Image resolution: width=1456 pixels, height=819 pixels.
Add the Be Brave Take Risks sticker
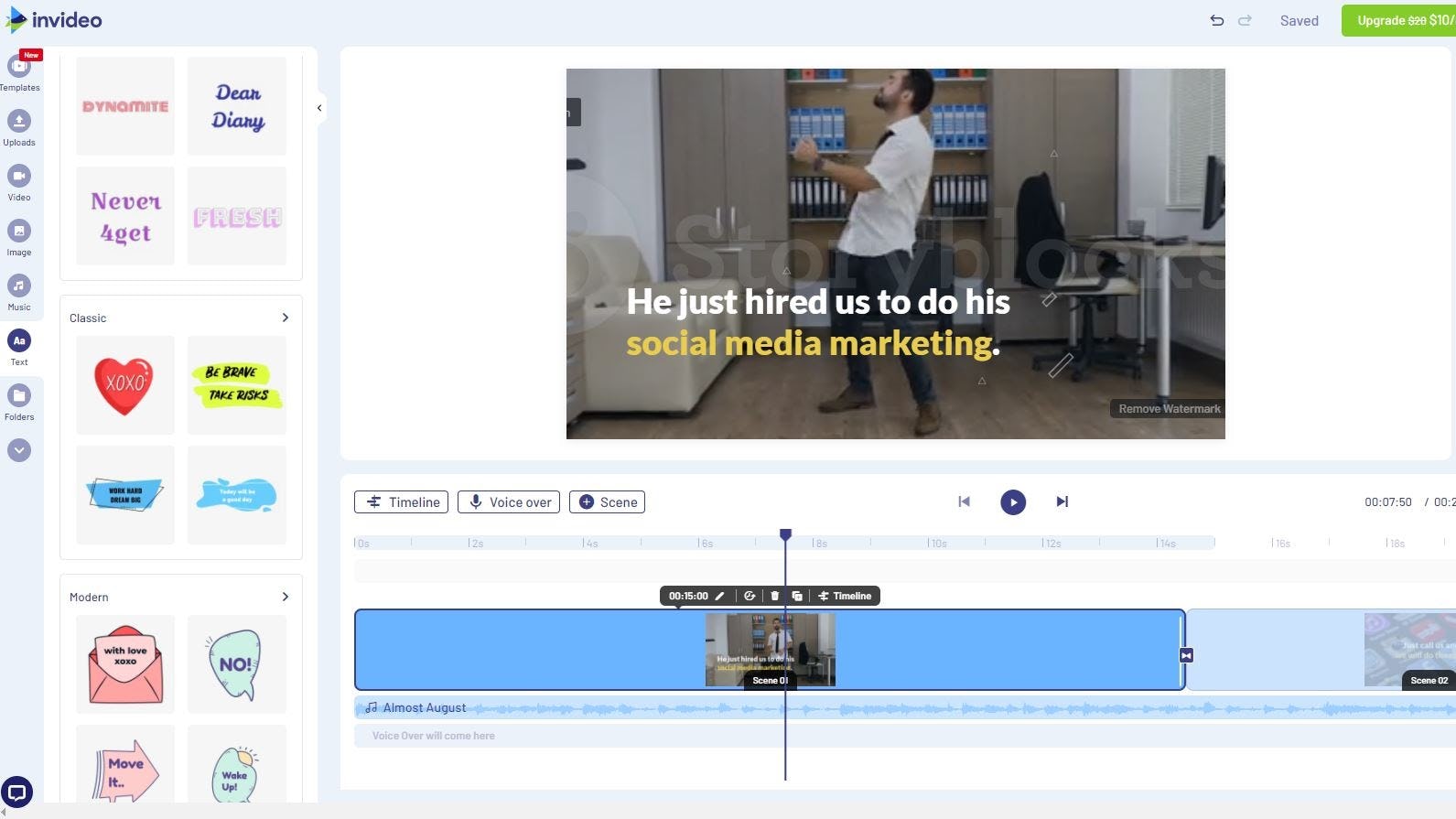click(237, 385)
